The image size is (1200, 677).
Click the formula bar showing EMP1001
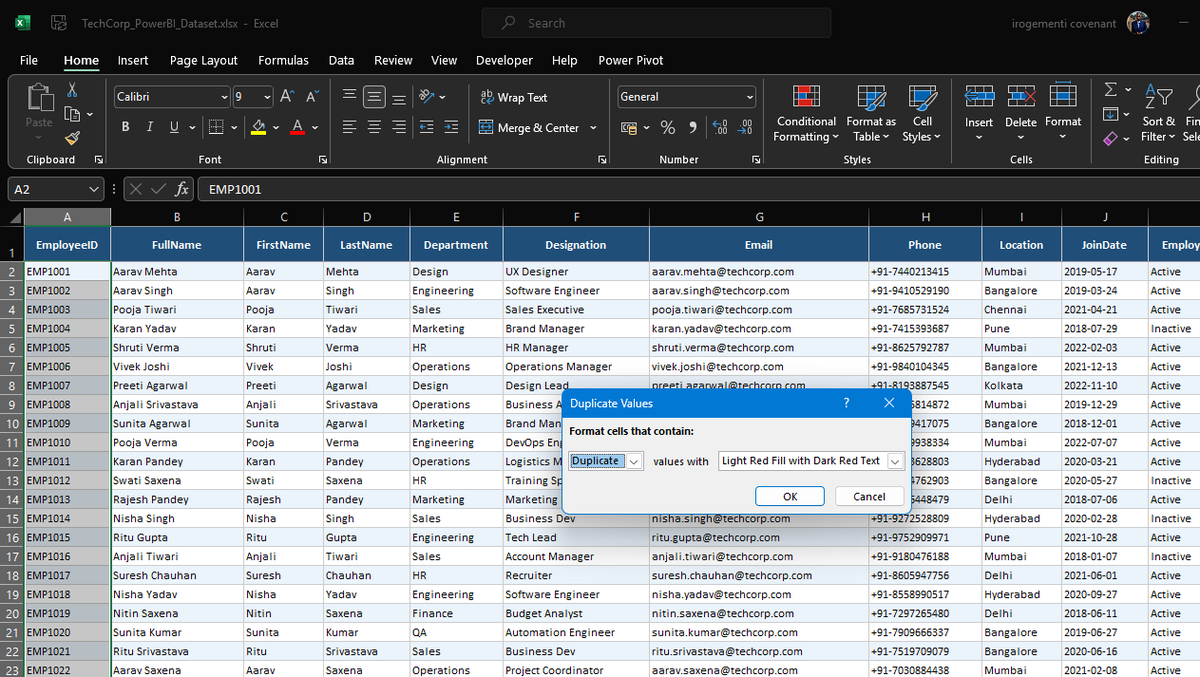tap(698, 189)
